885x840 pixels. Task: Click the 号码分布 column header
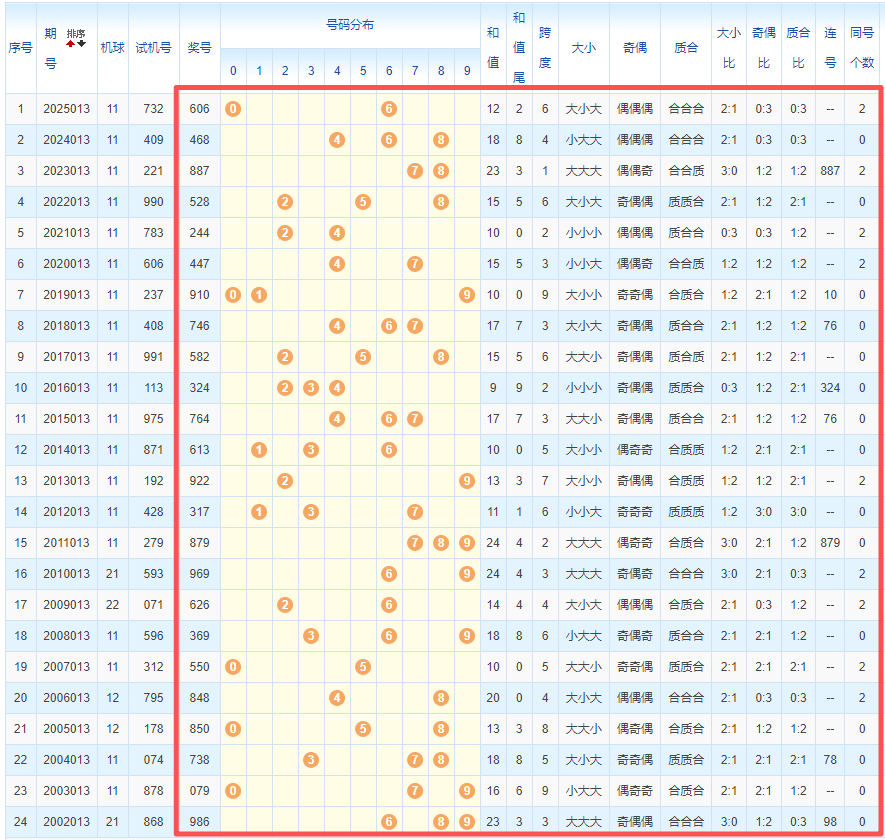(350, 25)
